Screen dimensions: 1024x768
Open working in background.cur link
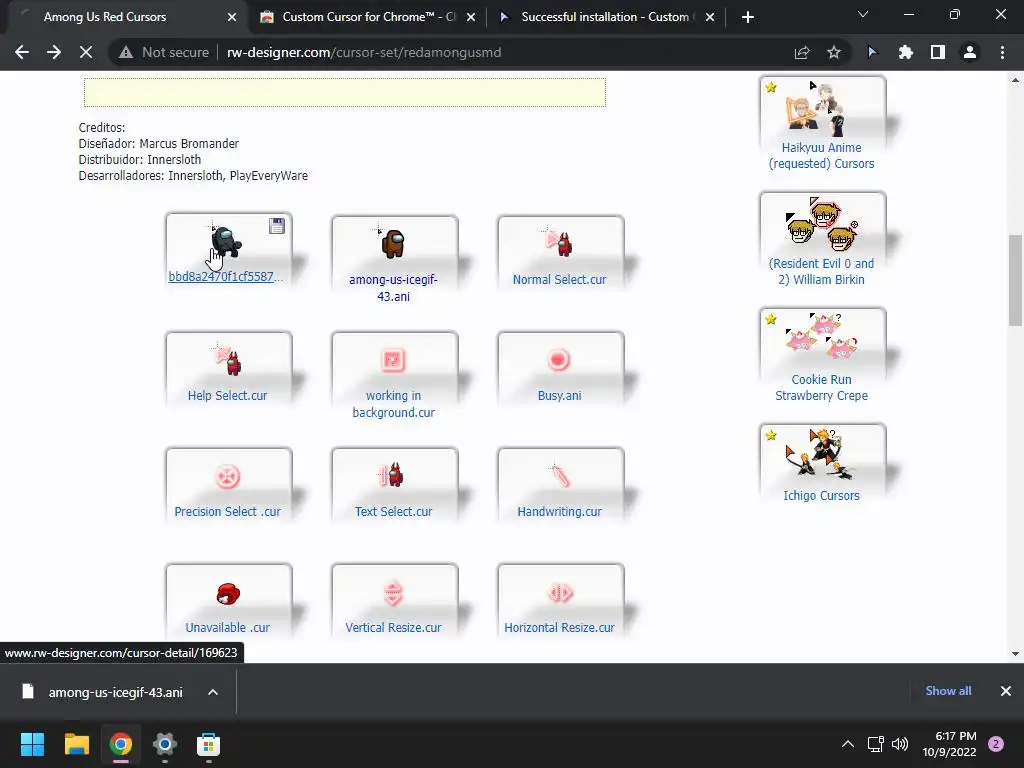click(x=393, y=404)
